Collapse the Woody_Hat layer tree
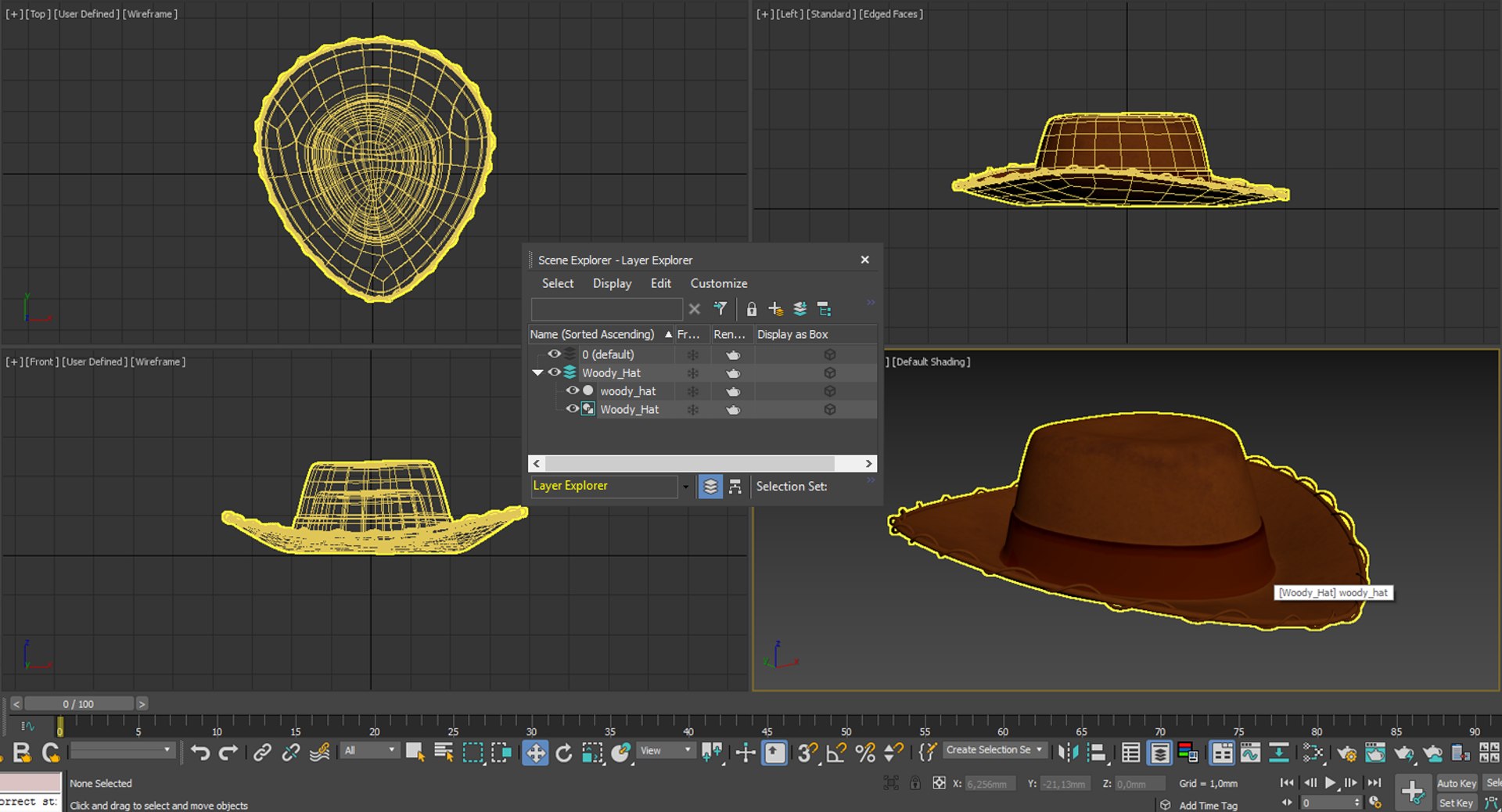This screenshot has height=812, width=1502. point(537,373)
